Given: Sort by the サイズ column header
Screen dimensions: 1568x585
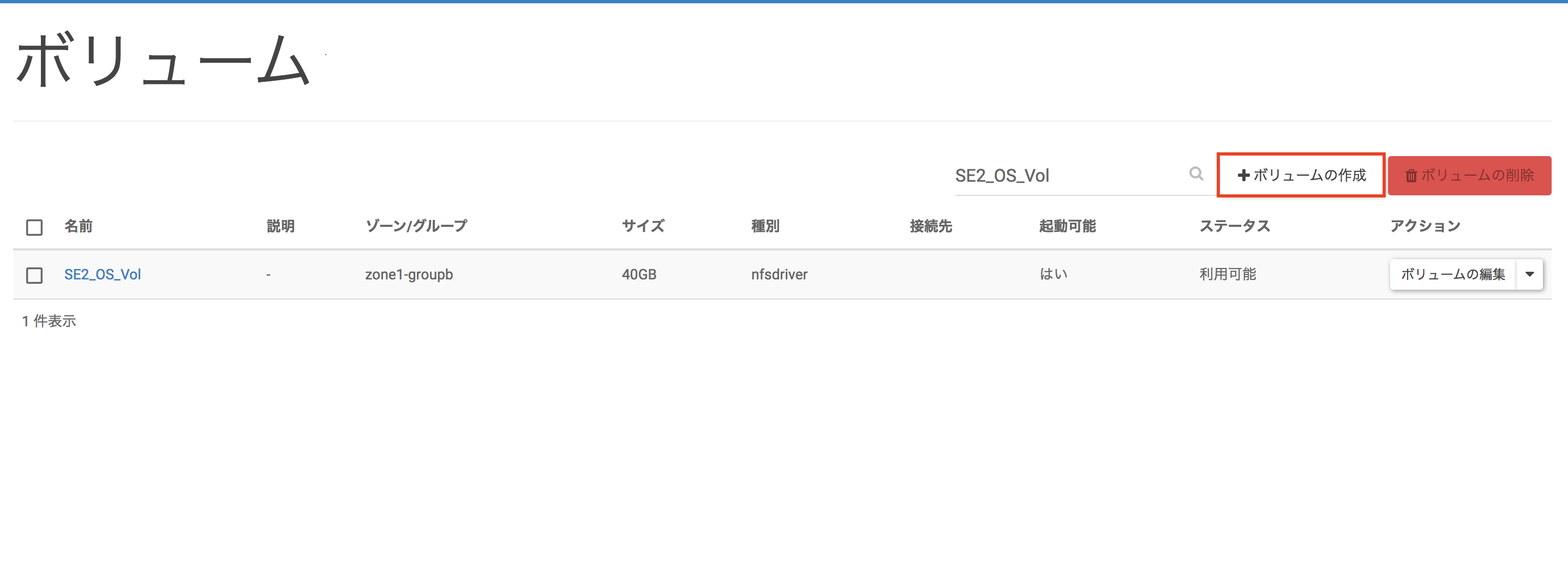Looking at the screenshot, I should pos(643,226).
